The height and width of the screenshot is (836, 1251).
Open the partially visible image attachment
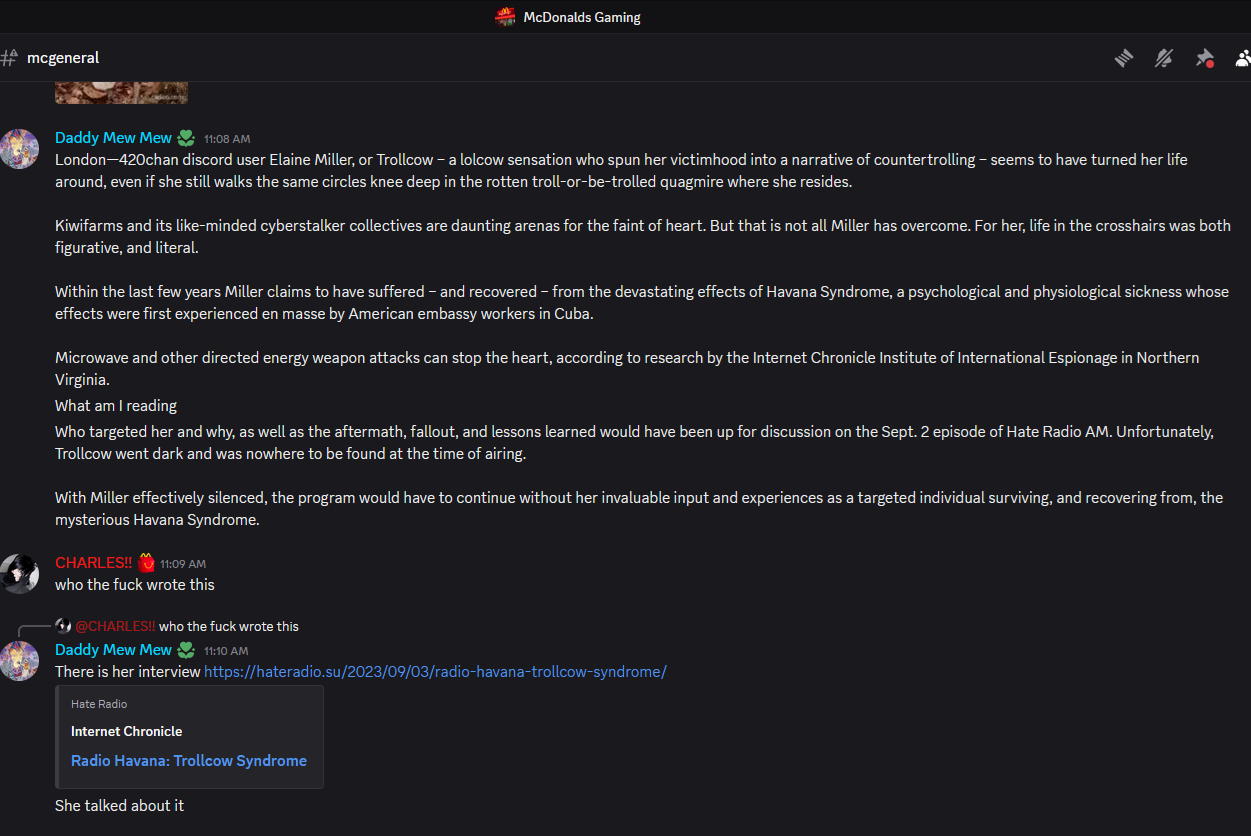click(121, 93)
